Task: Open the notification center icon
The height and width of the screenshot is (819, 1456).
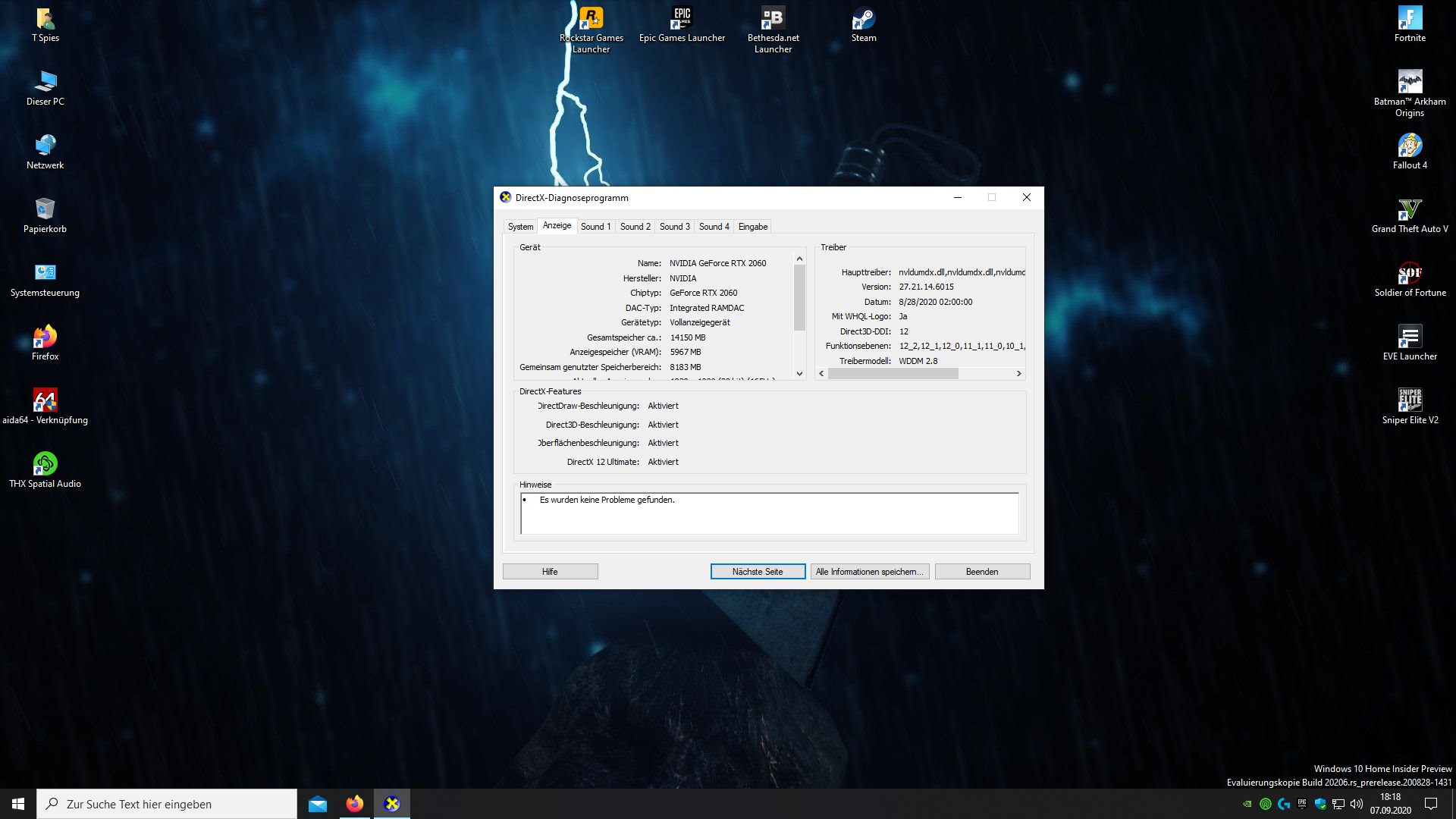Action: pos(1431,804)
